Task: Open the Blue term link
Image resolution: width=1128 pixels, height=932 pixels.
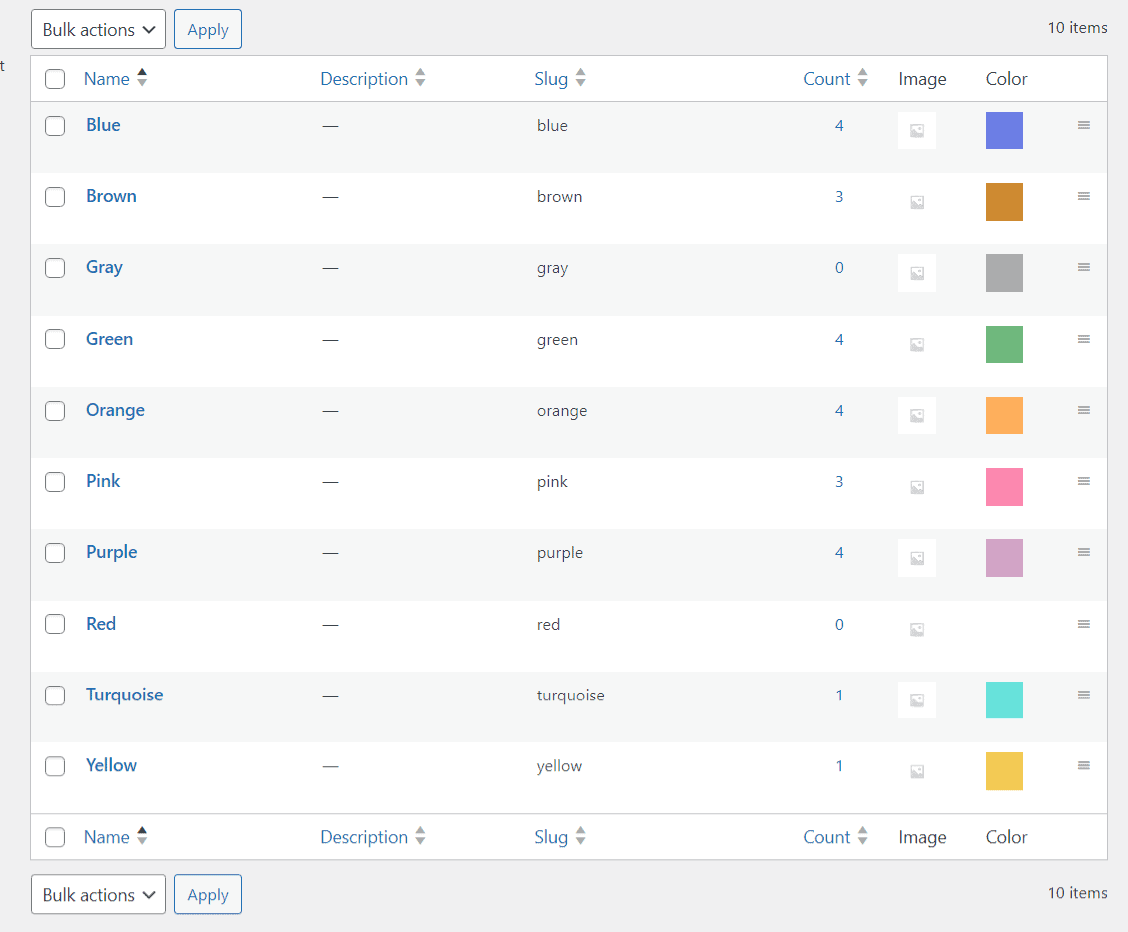Action: 103,125
